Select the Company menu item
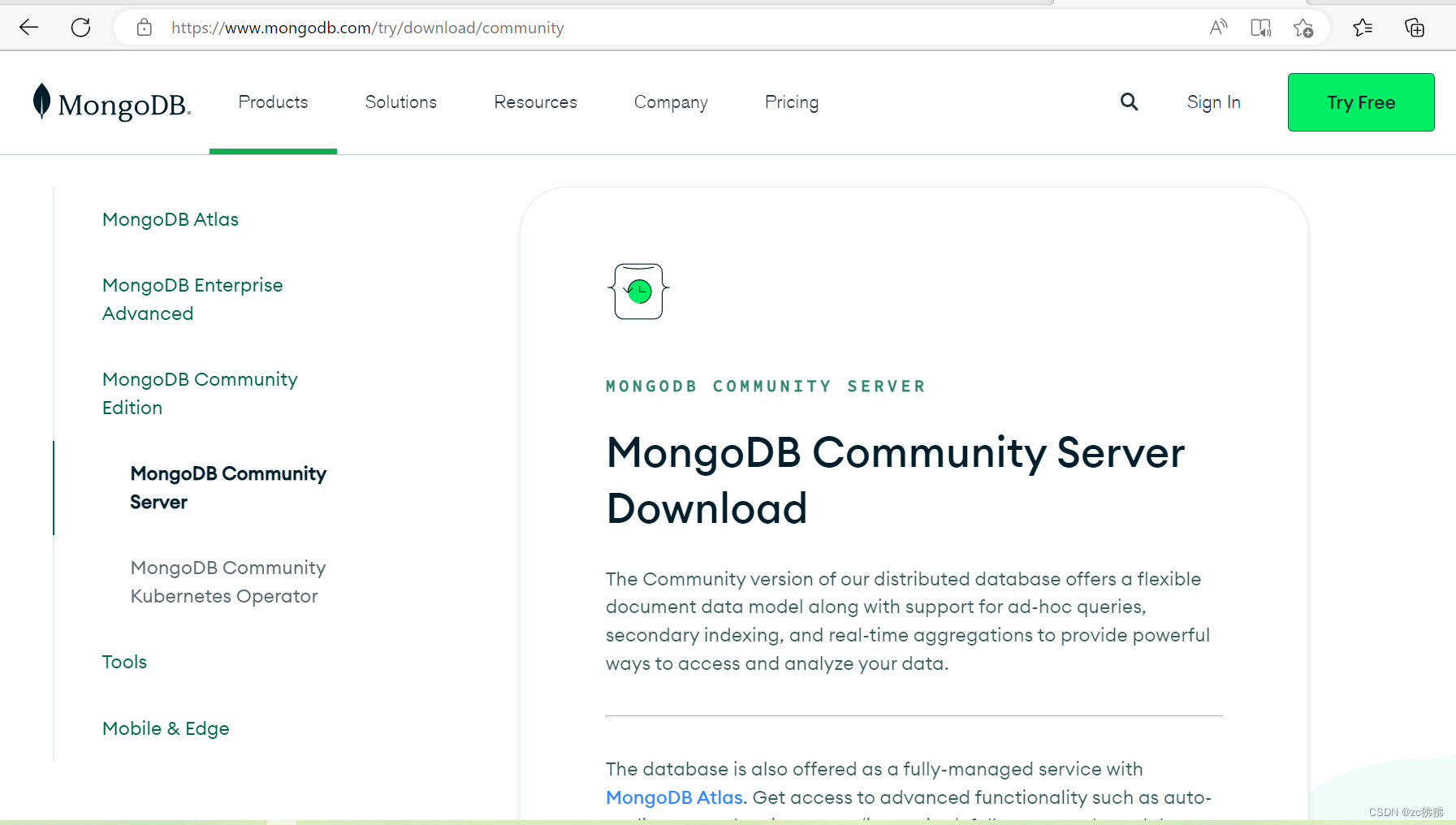Screen dimensions: 1456x825 point(671,102)
